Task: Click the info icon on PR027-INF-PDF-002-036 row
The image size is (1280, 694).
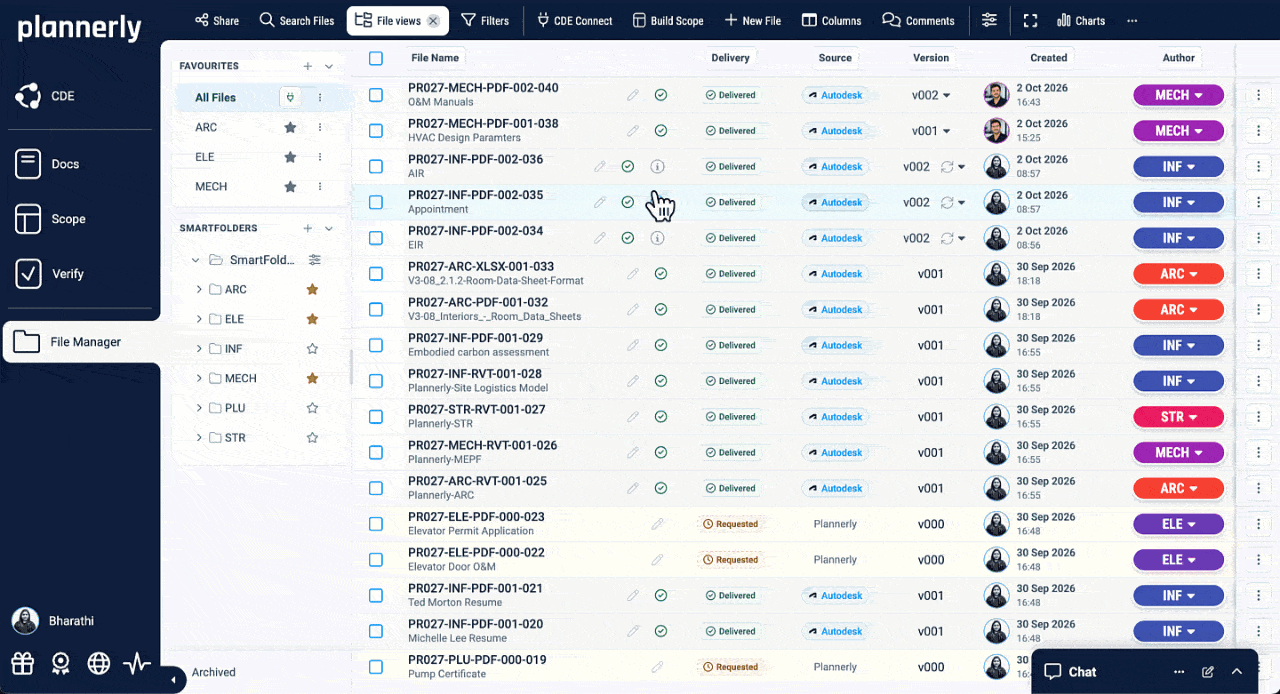Action: coord(657,167)
